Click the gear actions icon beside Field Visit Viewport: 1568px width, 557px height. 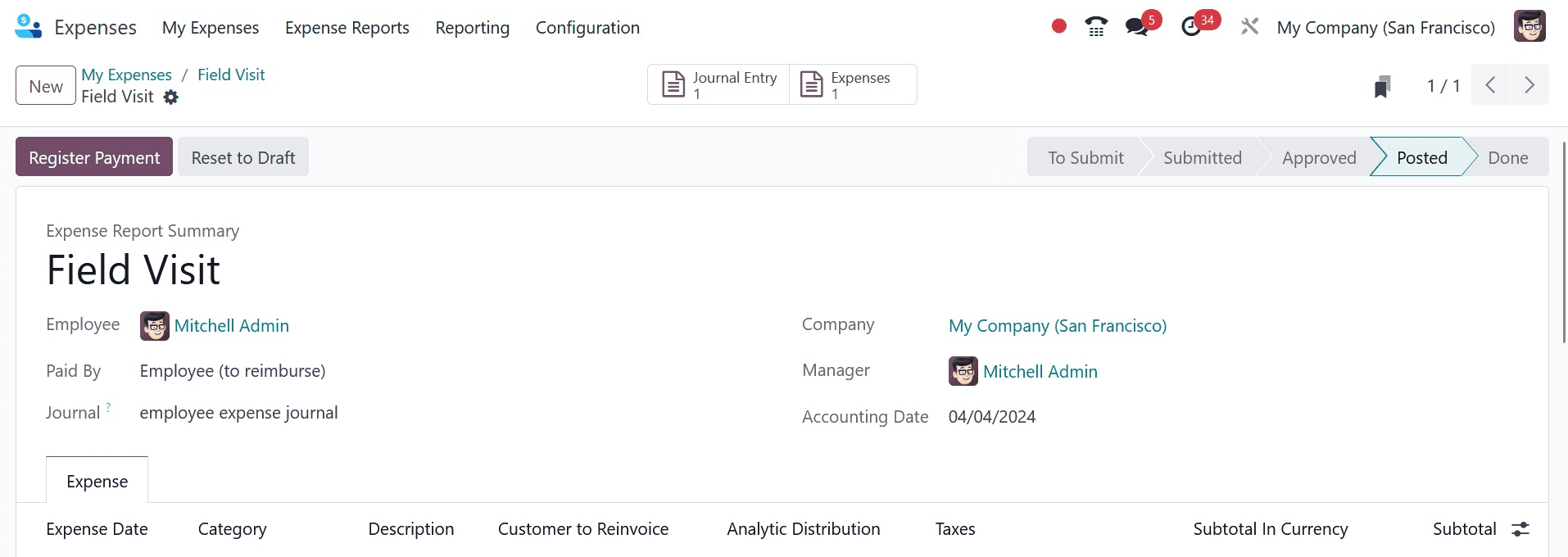click(170, 97)
